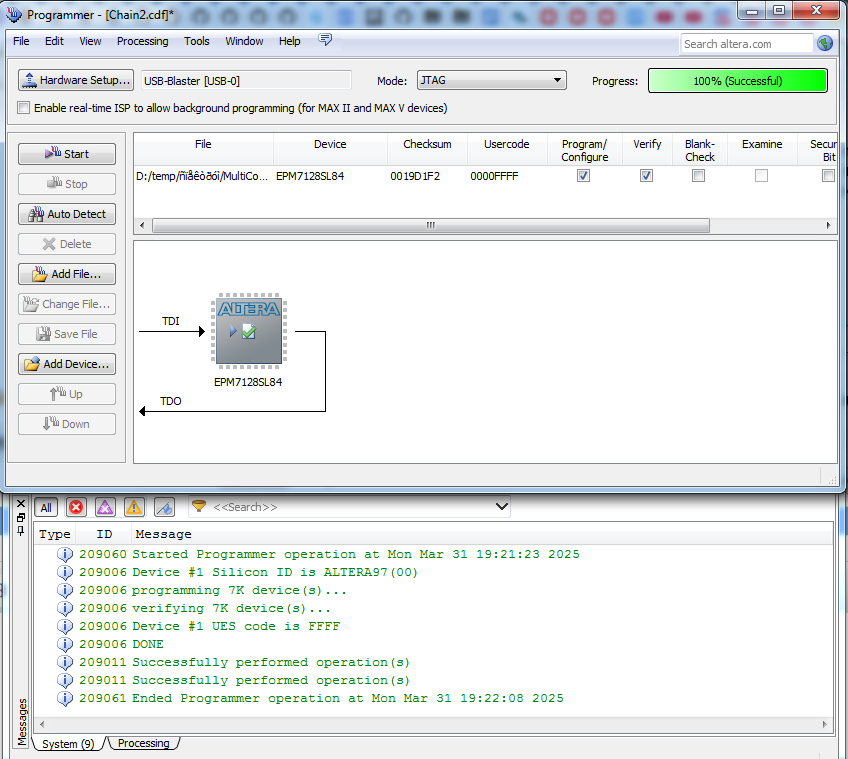Open Hardware Setup dialog
The image size is (848, 759).
tap(76, 80)
